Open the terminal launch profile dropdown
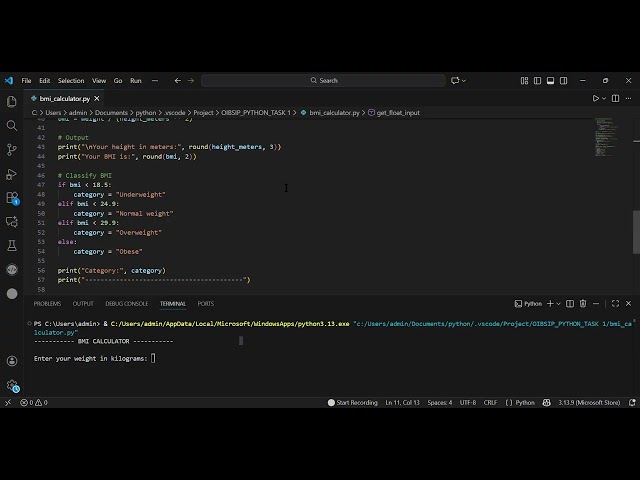Screen dimensions: 640x480 pos(558,303)
